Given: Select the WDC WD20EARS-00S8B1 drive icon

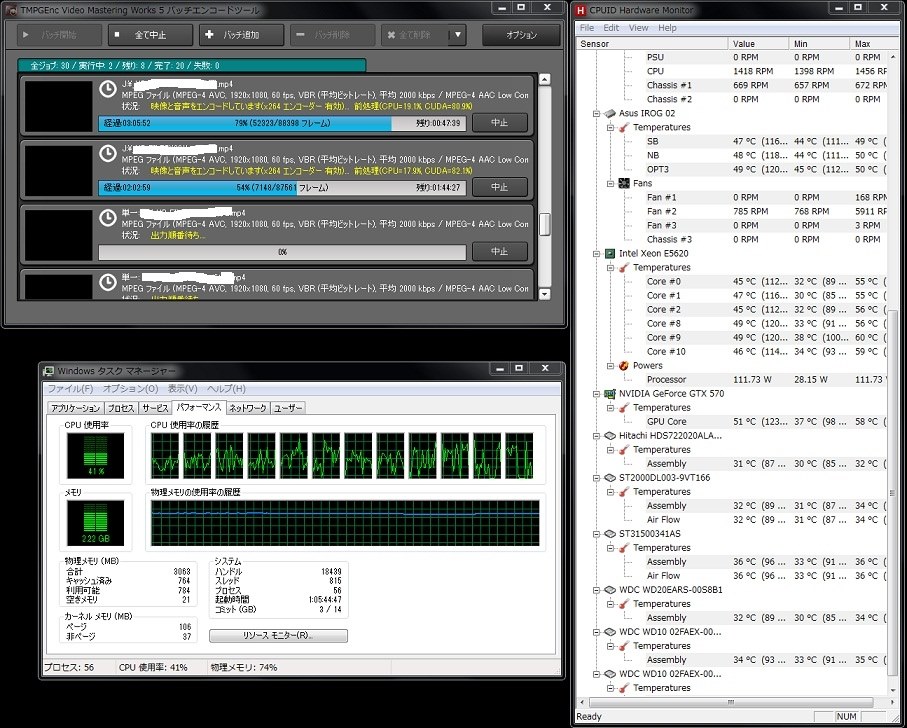Looking at the screenshot, I should click(610, 590).
